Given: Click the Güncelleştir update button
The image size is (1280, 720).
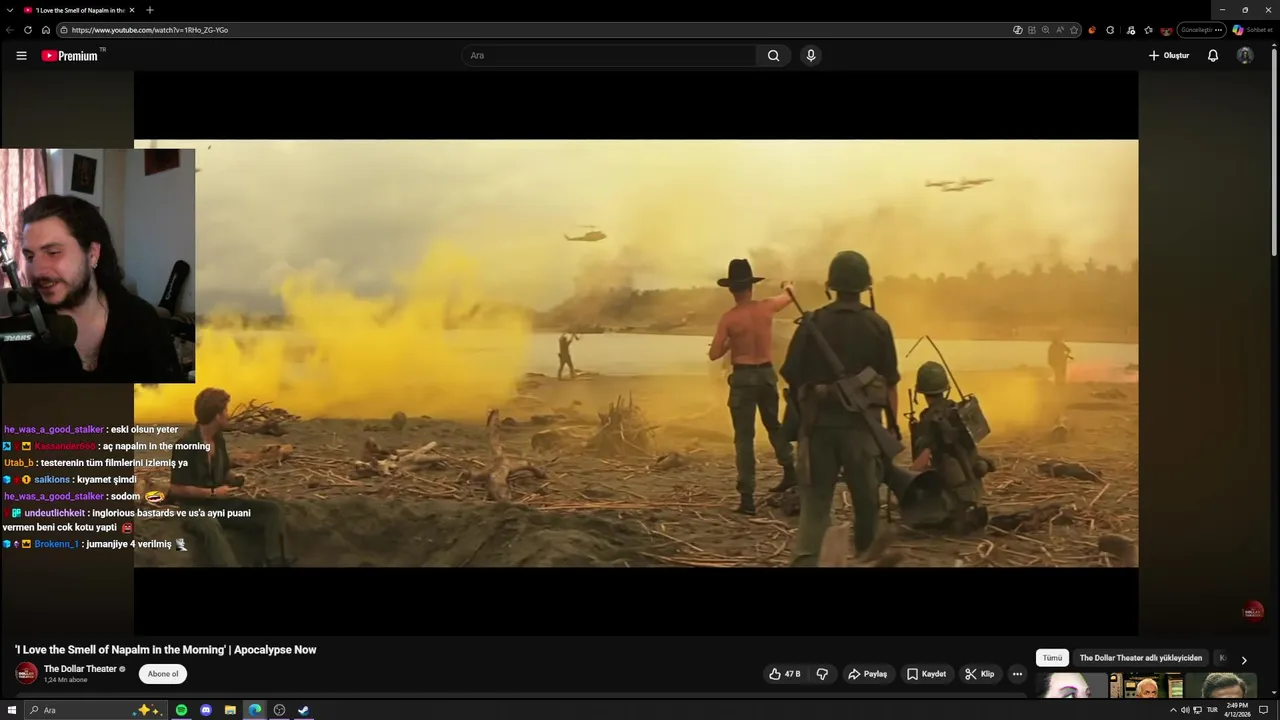Looking at the screenshot, I should tap(1201, 30).
